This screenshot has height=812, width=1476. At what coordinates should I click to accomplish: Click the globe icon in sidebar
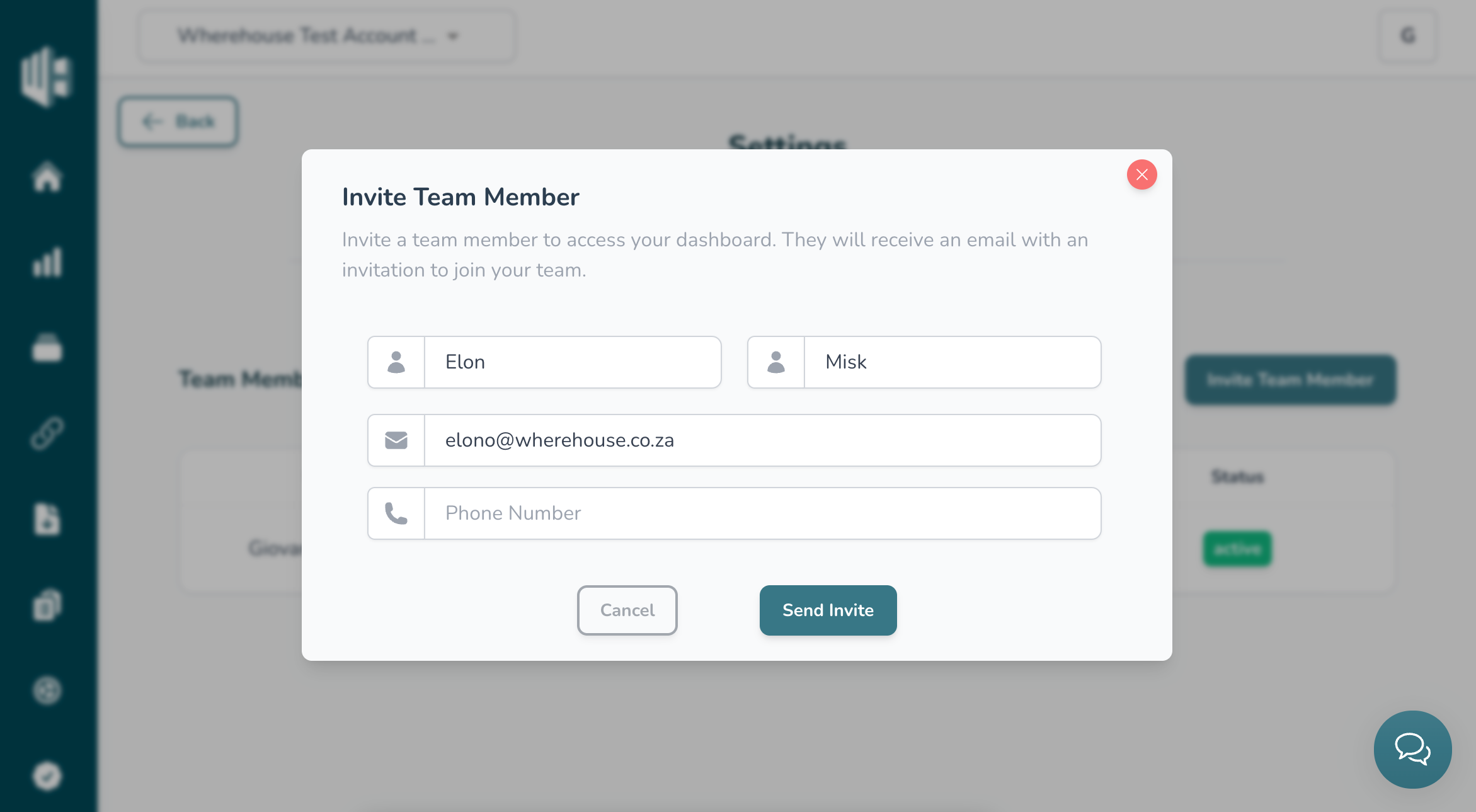click(47, 690)
